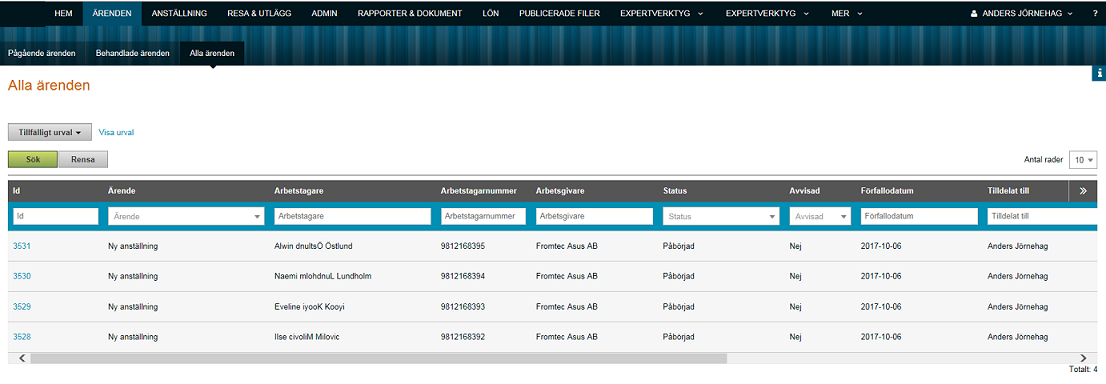Focus the Förfallodatum filter field
The width and height of the screenshot is (1106, 384).
pos(919,217)
